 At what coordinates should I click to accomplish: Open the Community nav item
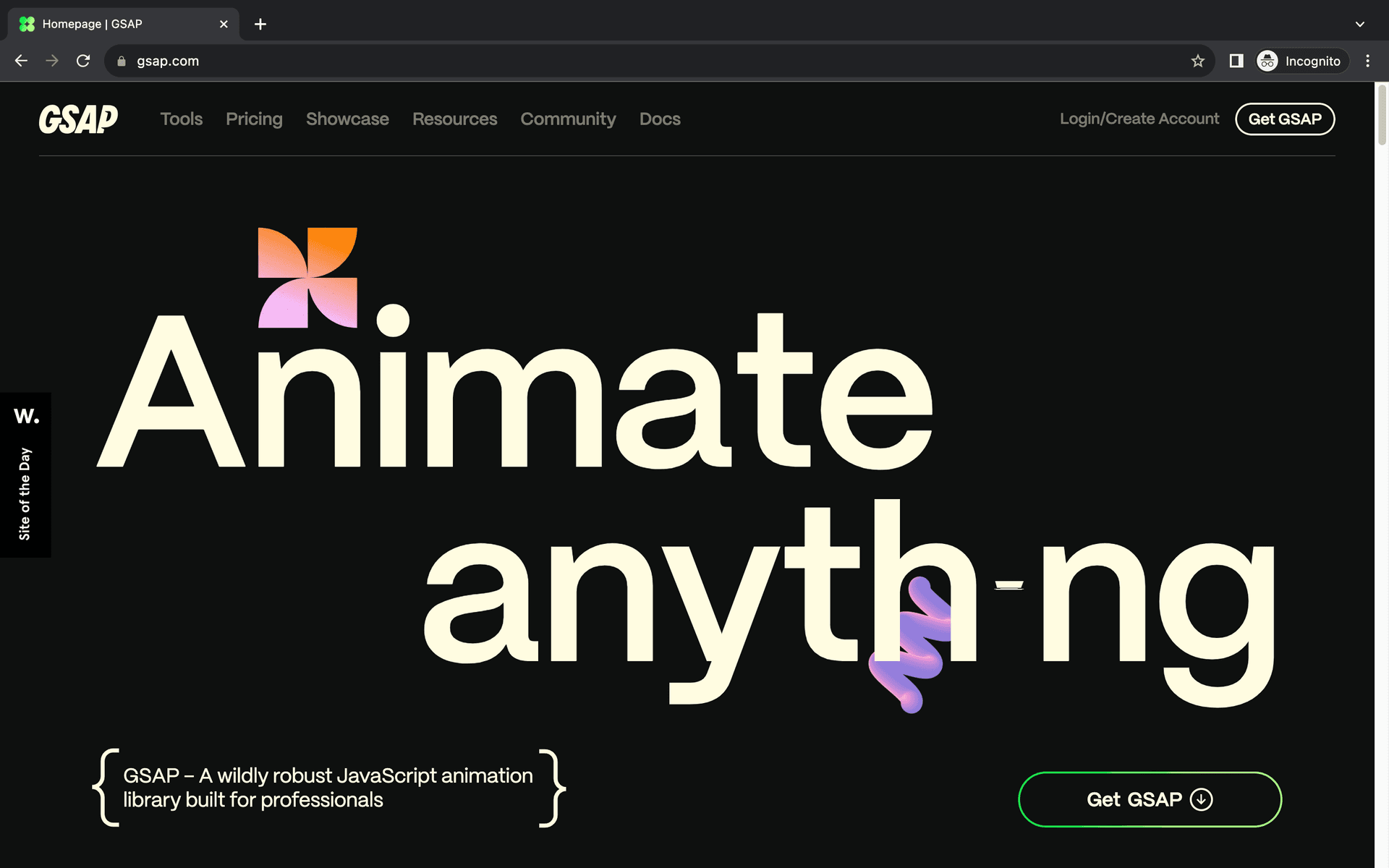(568, 119)
